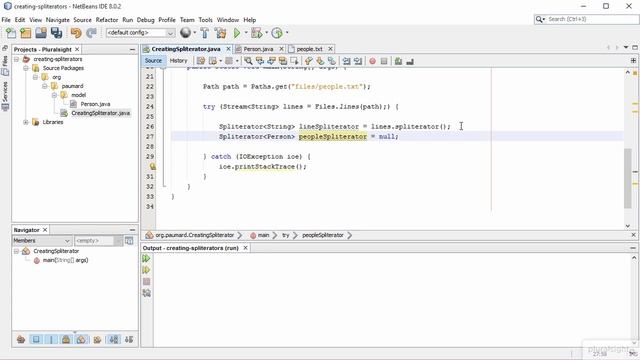Click the editor vertical scrollbar thumb
The image size is (640, 360).
click(x=628, y=178)
